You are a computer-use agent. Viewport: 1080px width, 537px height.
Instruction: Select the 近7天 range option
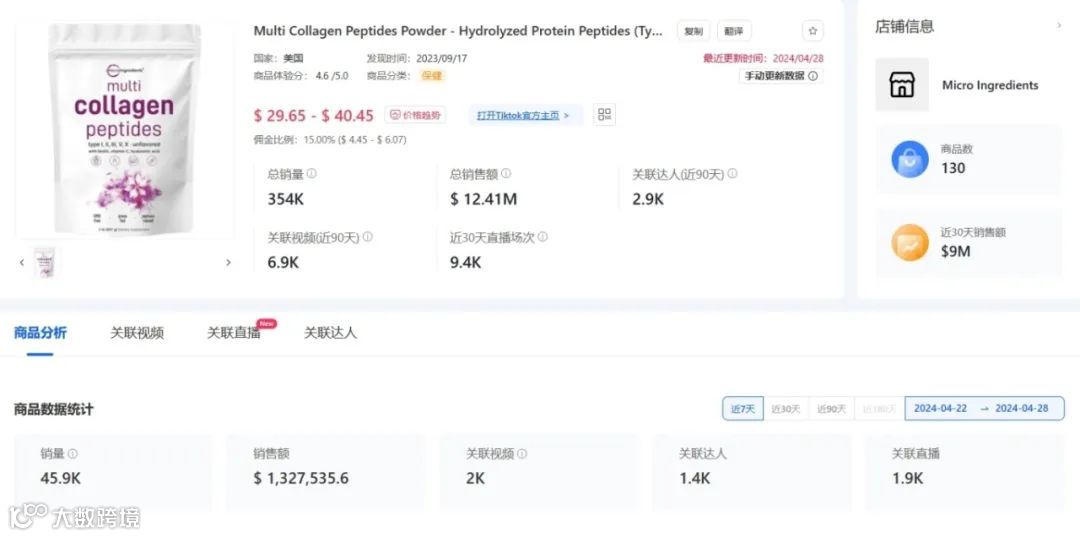[x=742, y=409]
